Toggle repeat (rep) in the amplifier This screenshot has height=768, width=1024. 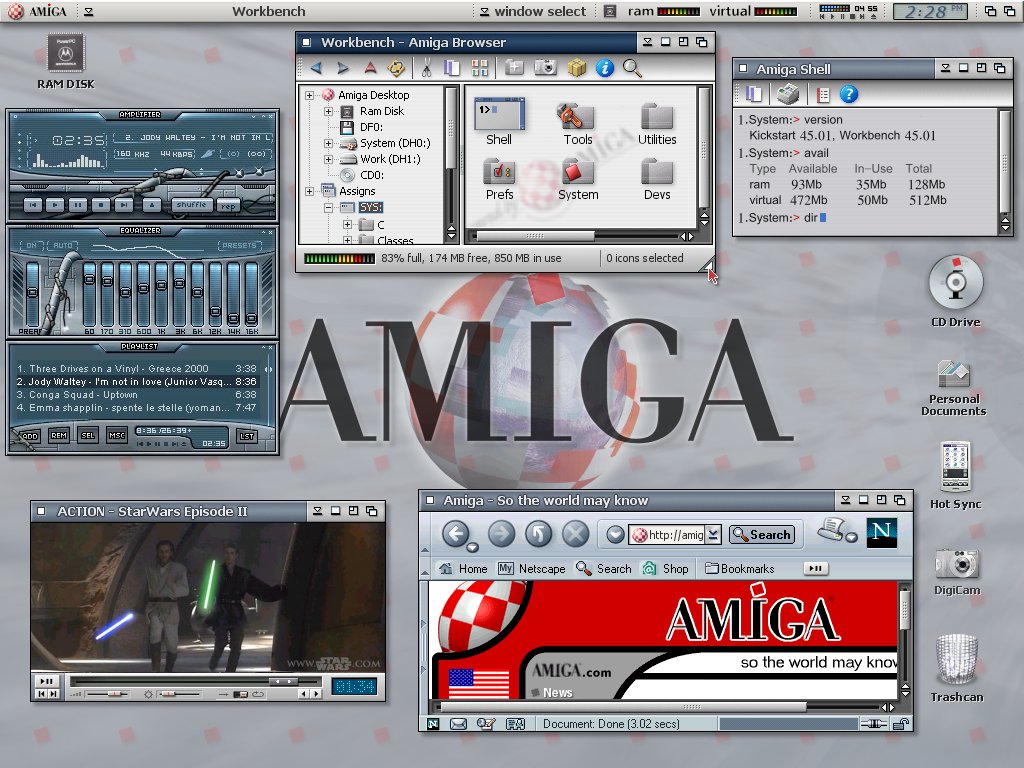(x=228, y=206)
